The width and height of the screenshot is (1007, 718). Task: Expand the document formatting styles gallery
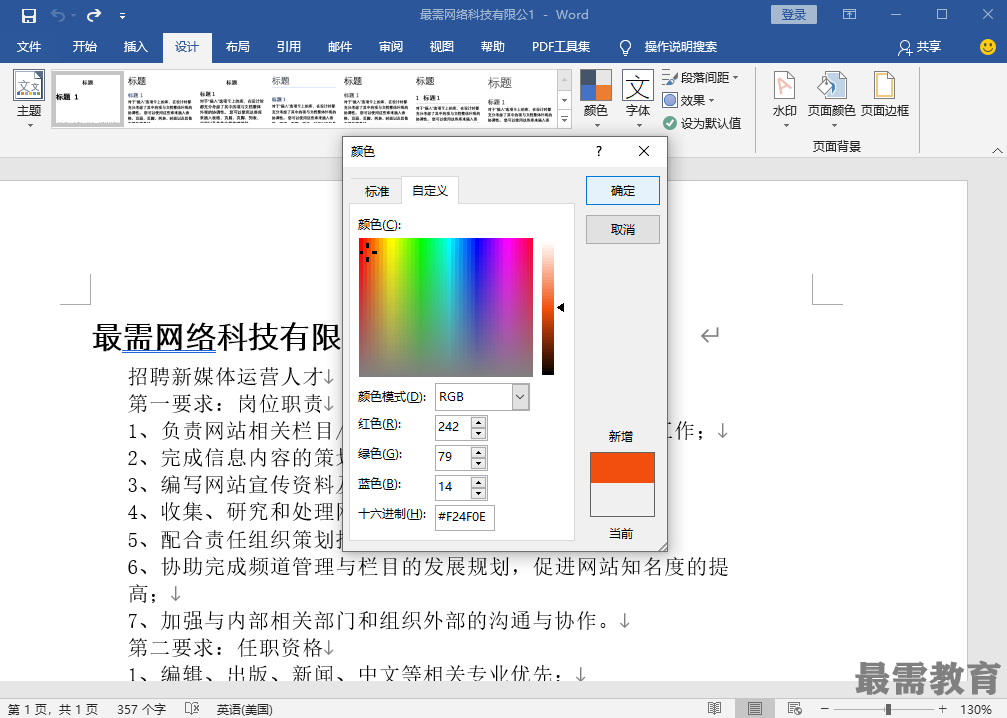[x=564, y=119]
